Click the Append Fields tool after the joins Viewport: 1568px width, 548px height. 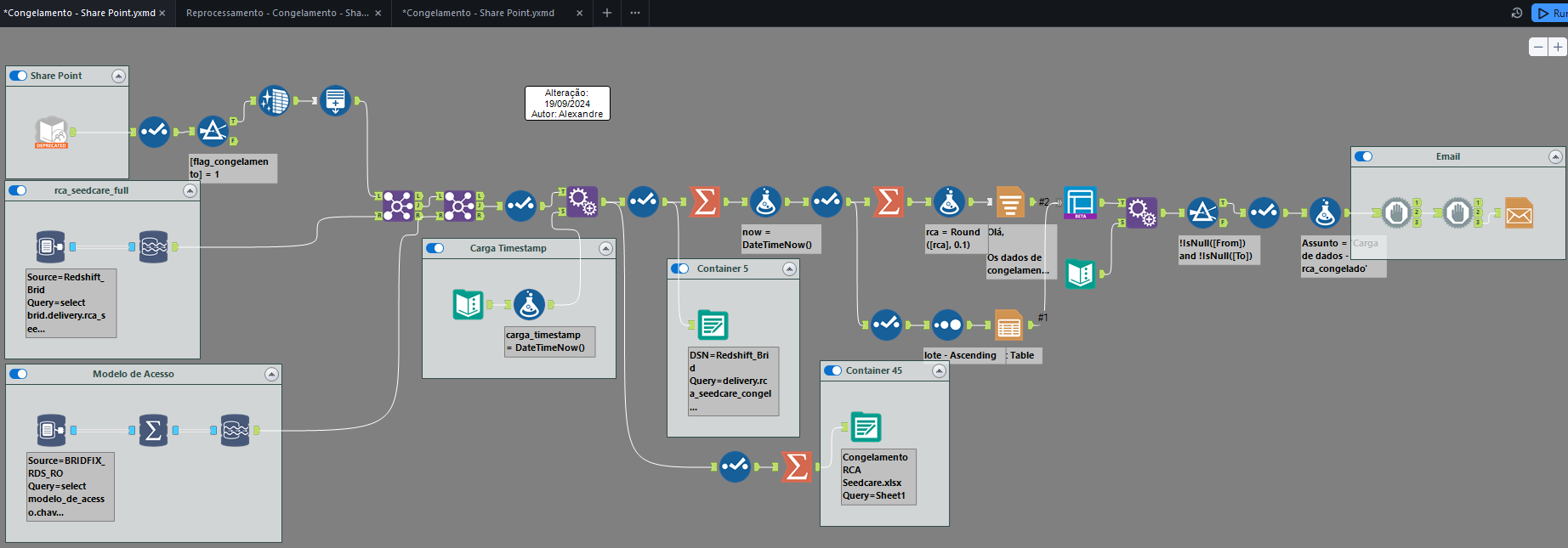pyautogui.click(x=582, y=201)
